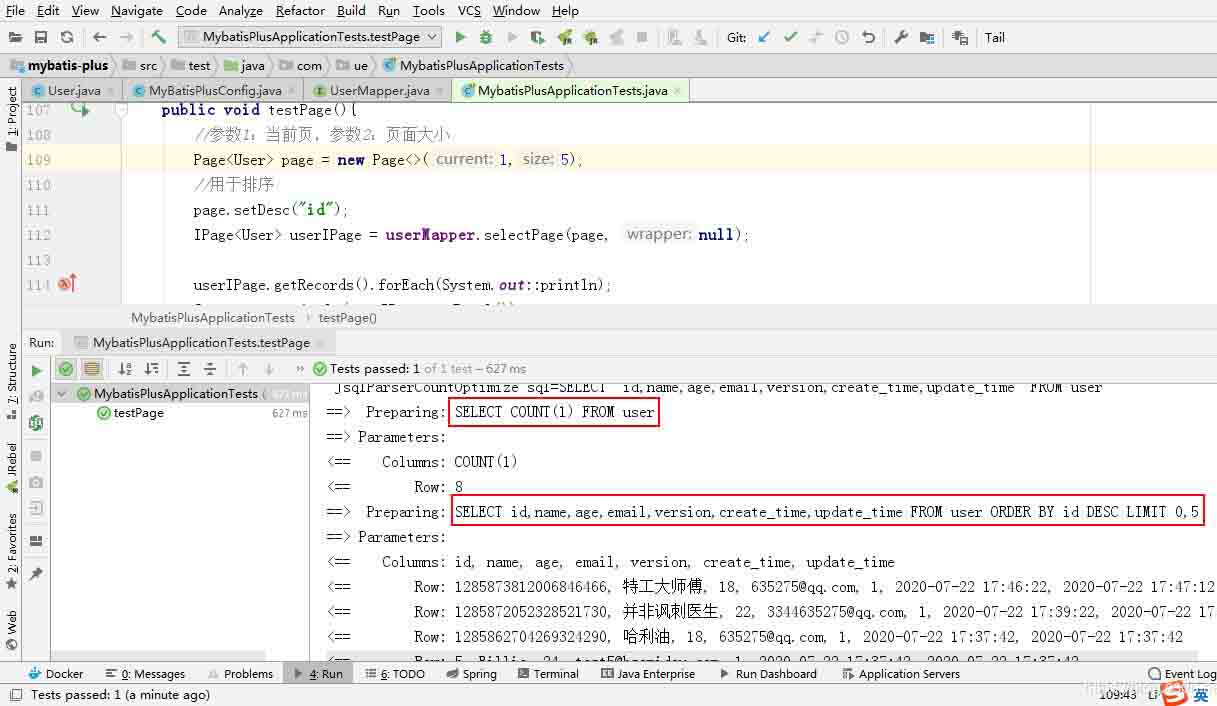Screen dimensions: 1217x706
Task: Click the run gutter icon at line 107
Action: point(80,110)
